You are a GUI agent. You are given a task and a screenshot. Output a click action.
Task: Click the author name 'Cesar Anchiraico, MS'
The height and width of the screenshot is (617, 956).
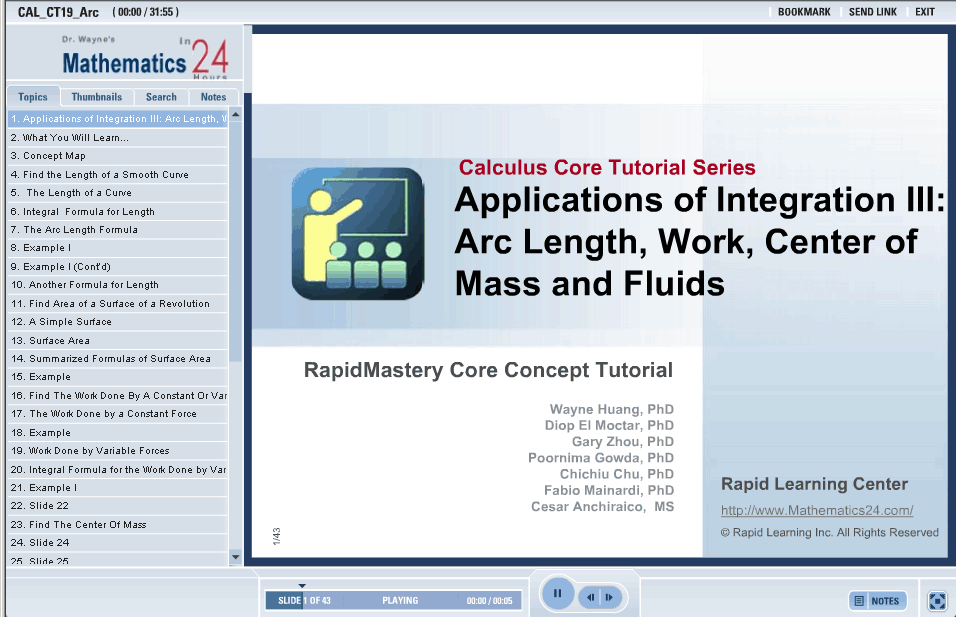pyautogui.click(x=602, y=507)
